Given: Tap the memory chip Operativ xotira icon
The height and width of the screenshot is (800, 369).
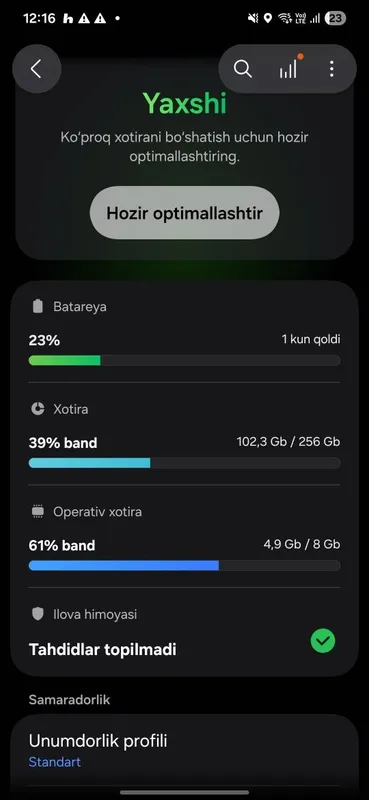Looking at the screenshot, I should (38, 511).
